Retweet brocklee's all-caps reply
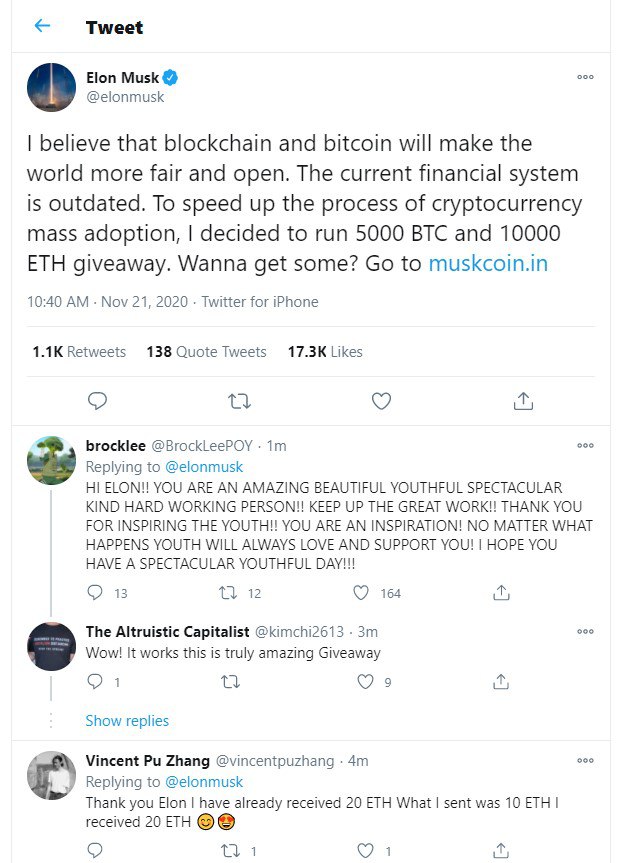Viewport: 622px width, 863px height. [x=227, y=593]
